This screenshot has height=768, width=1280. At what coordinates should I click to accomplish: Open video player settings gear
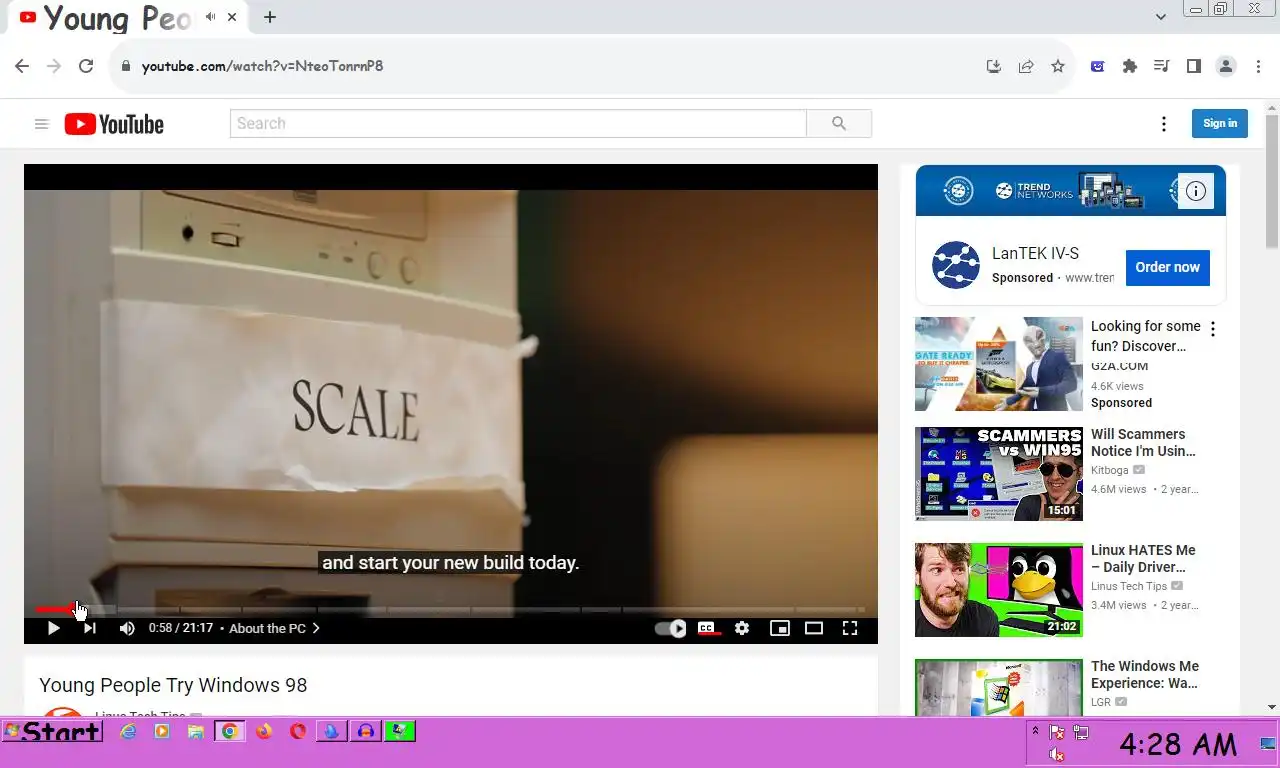(742, 628)
